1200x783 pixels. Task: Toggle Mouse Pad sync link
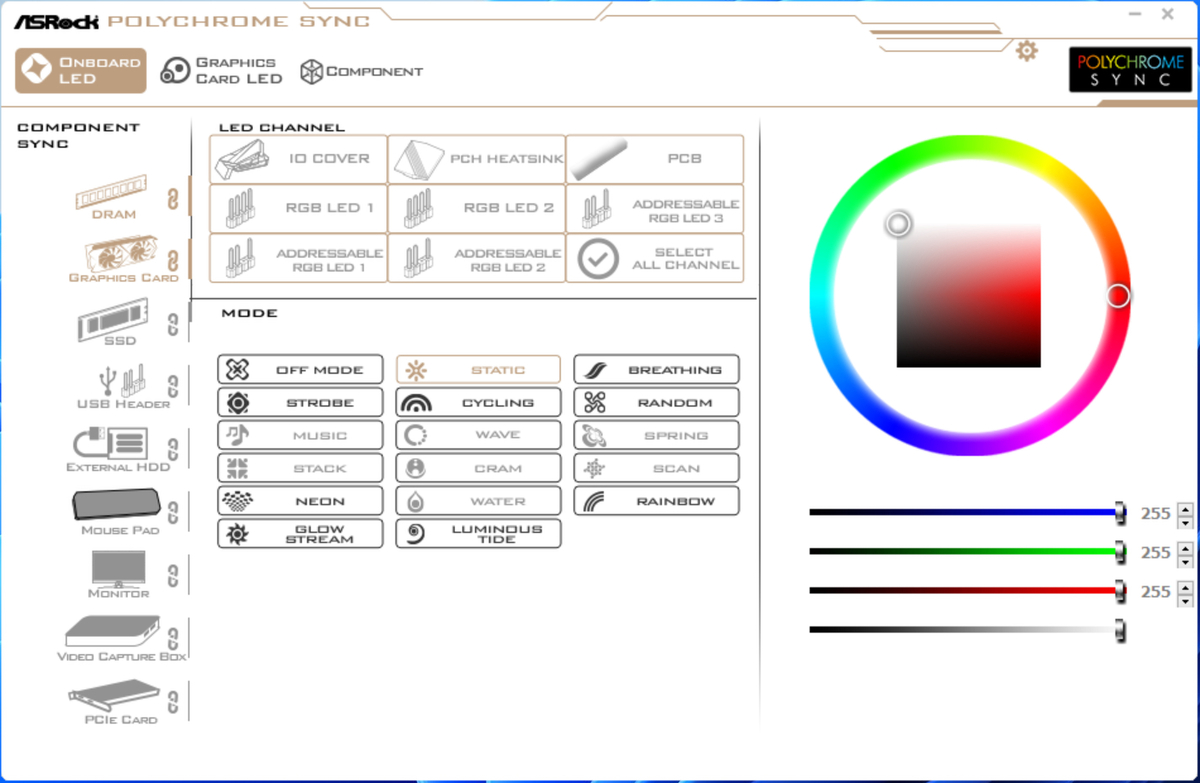pyautogui.click(x=172, y=513)
